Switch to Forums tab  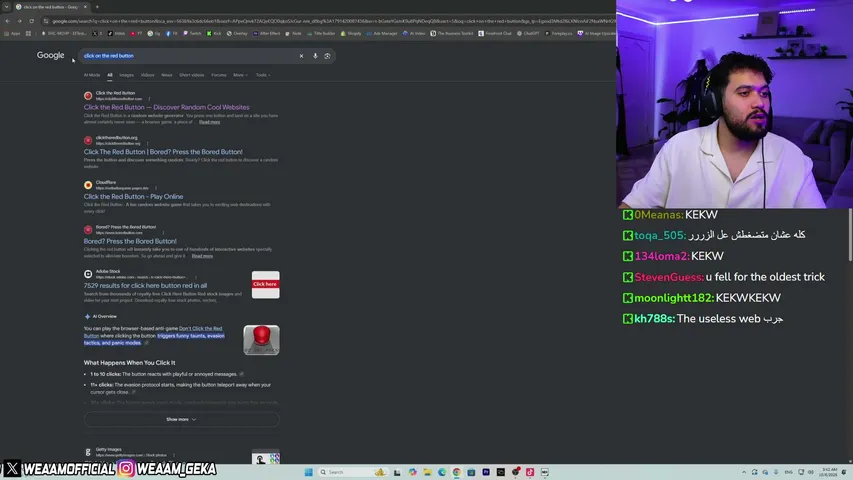pos(219,75)
